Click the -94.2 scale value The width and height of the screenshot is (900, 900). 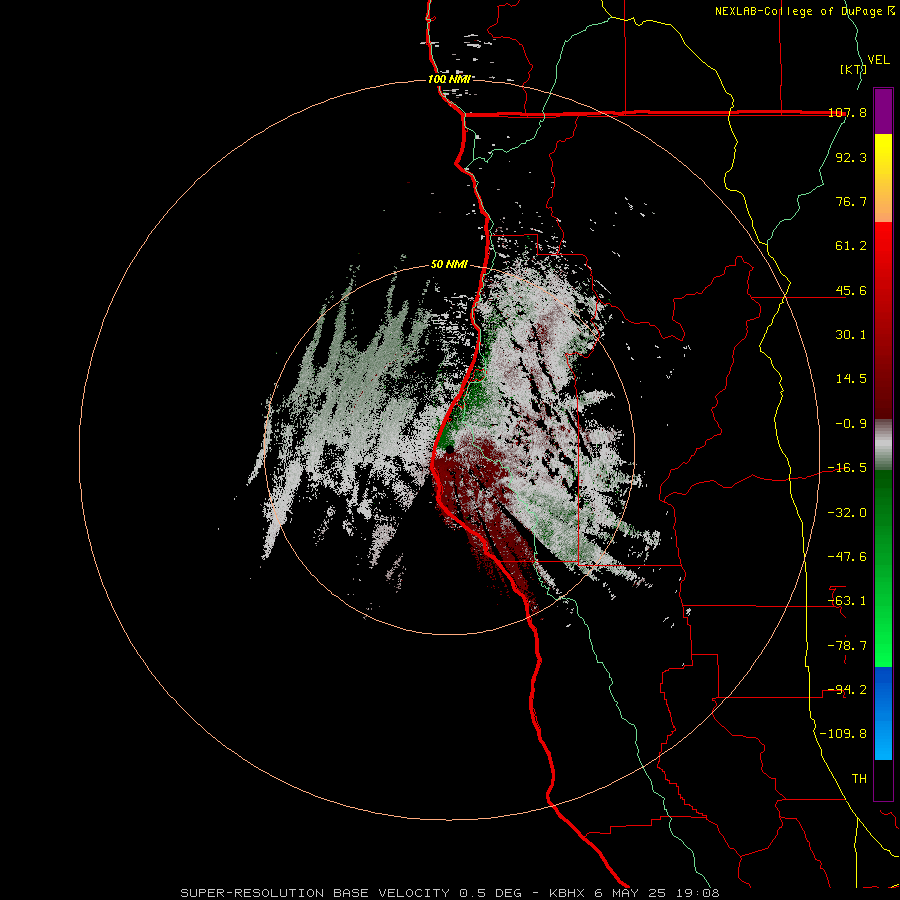(847, 690)
